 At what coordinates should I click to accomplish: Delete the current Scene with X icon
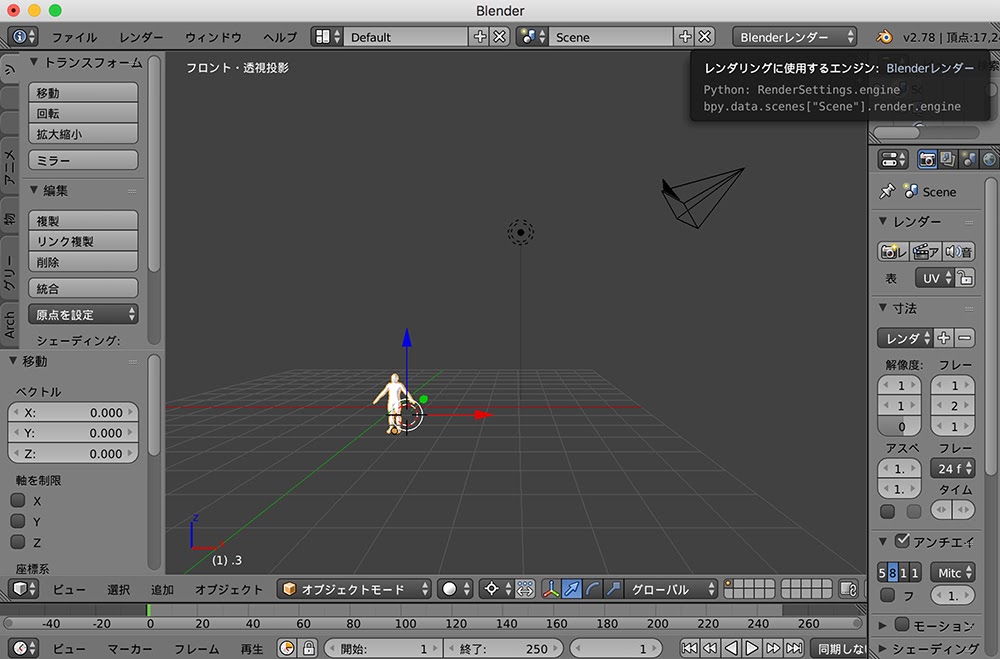point(705,37)
